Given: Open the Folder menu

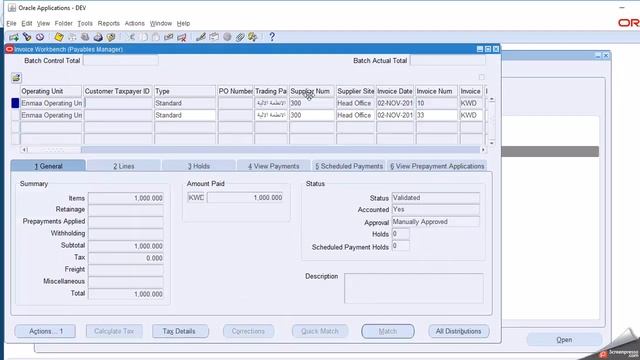Looking at the screenshot, I should tap(64, 24).
